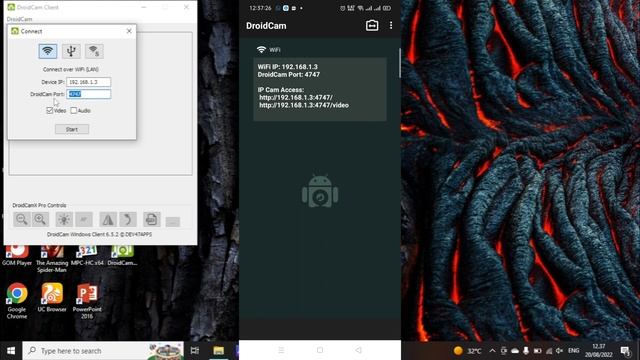Open the Windows Start menu
The height and width of the screenshot is (360, 640).
tap(11, 351)
